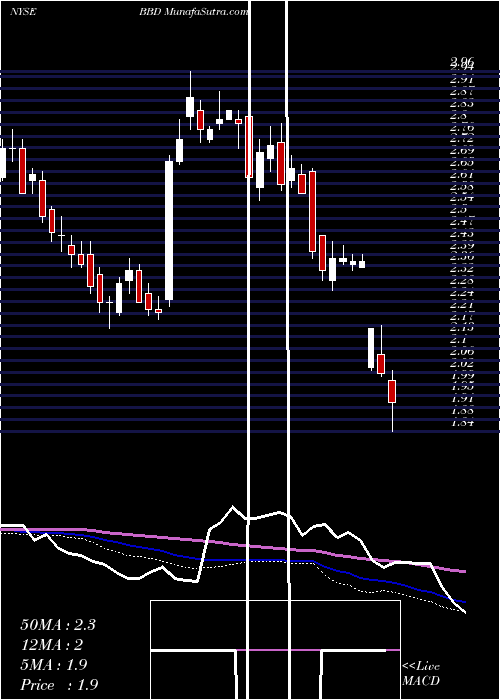Image resolution: width=500 pixels, height=700 pixels.
Task: Click the Price : 1.9 readout
Action: pos(59,685)
